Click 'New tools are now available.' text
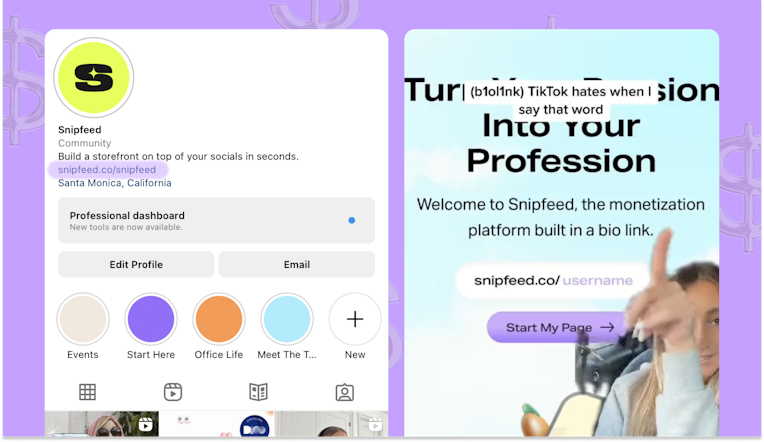This screenshot has width=764, height=442. (126, 227)
